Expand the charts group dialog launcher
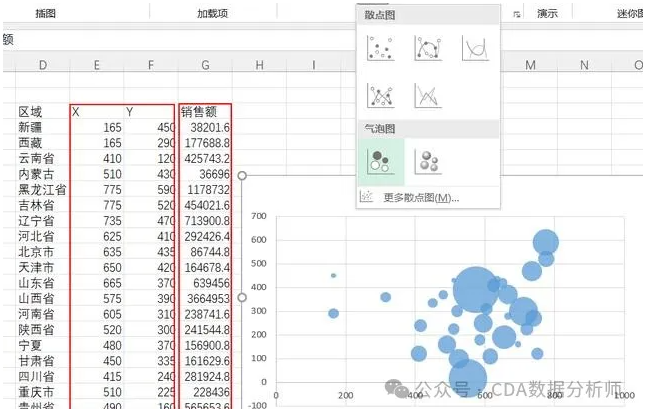The height and width of the screenshot is (409, 645). pyautogui.click(x=517, y=14)
